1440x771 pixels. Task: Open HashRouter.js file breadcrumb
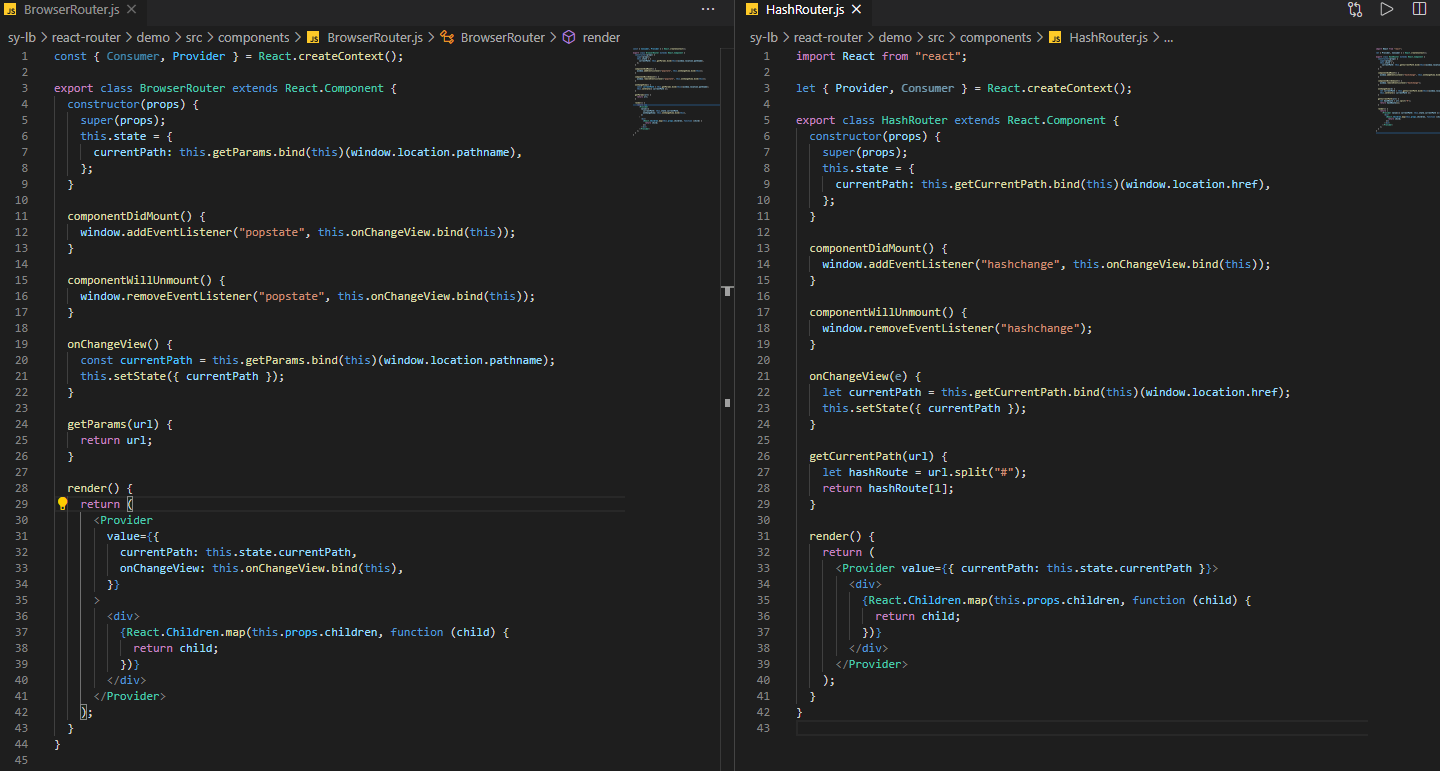click(1098, 37)
